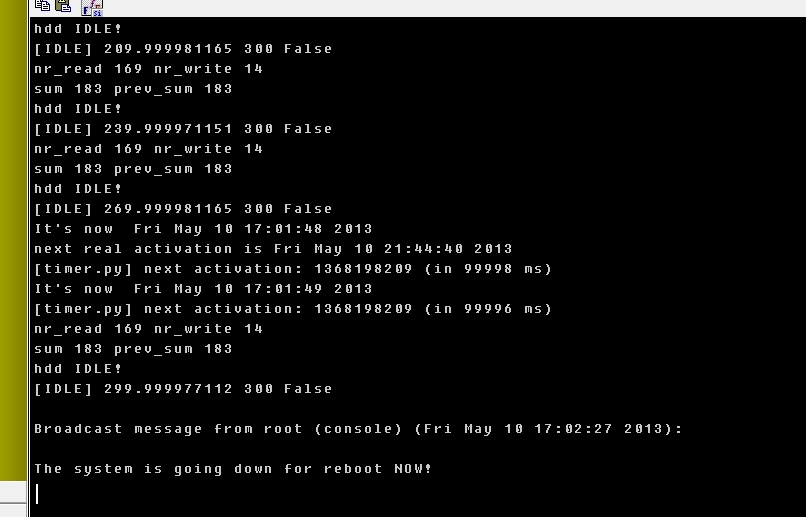Click the IDLE 209.999981165 output line
The height and width of the screenshot is (517, 806).
click(x=184, y=49)
